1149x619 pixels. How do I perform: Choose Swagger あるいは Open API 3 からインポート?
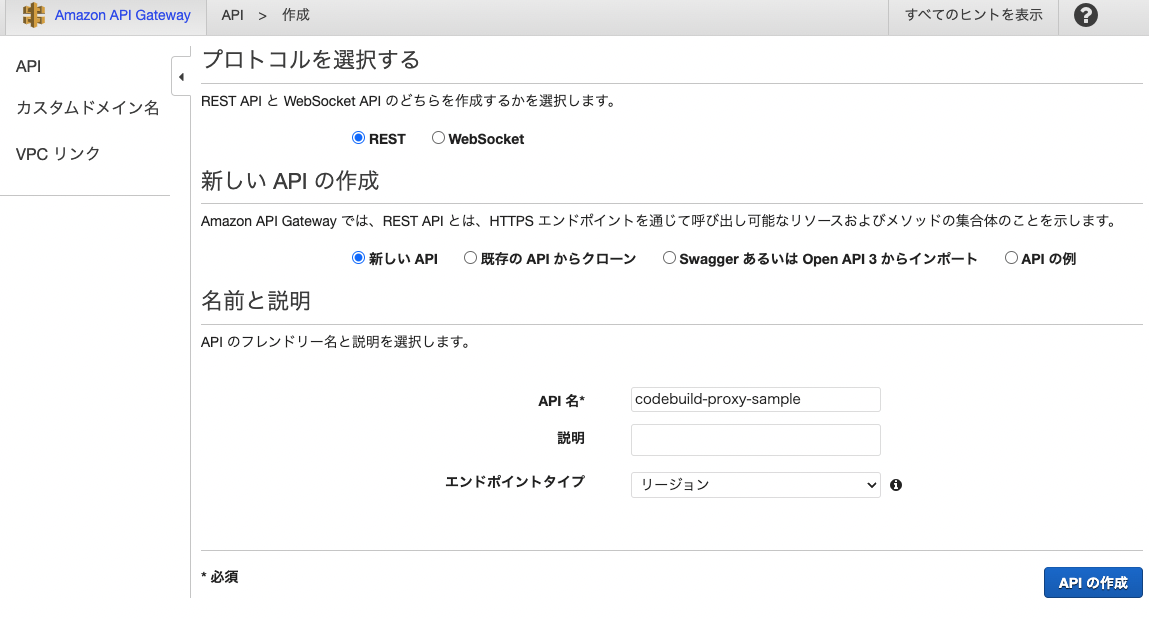(x=669, y=258)
